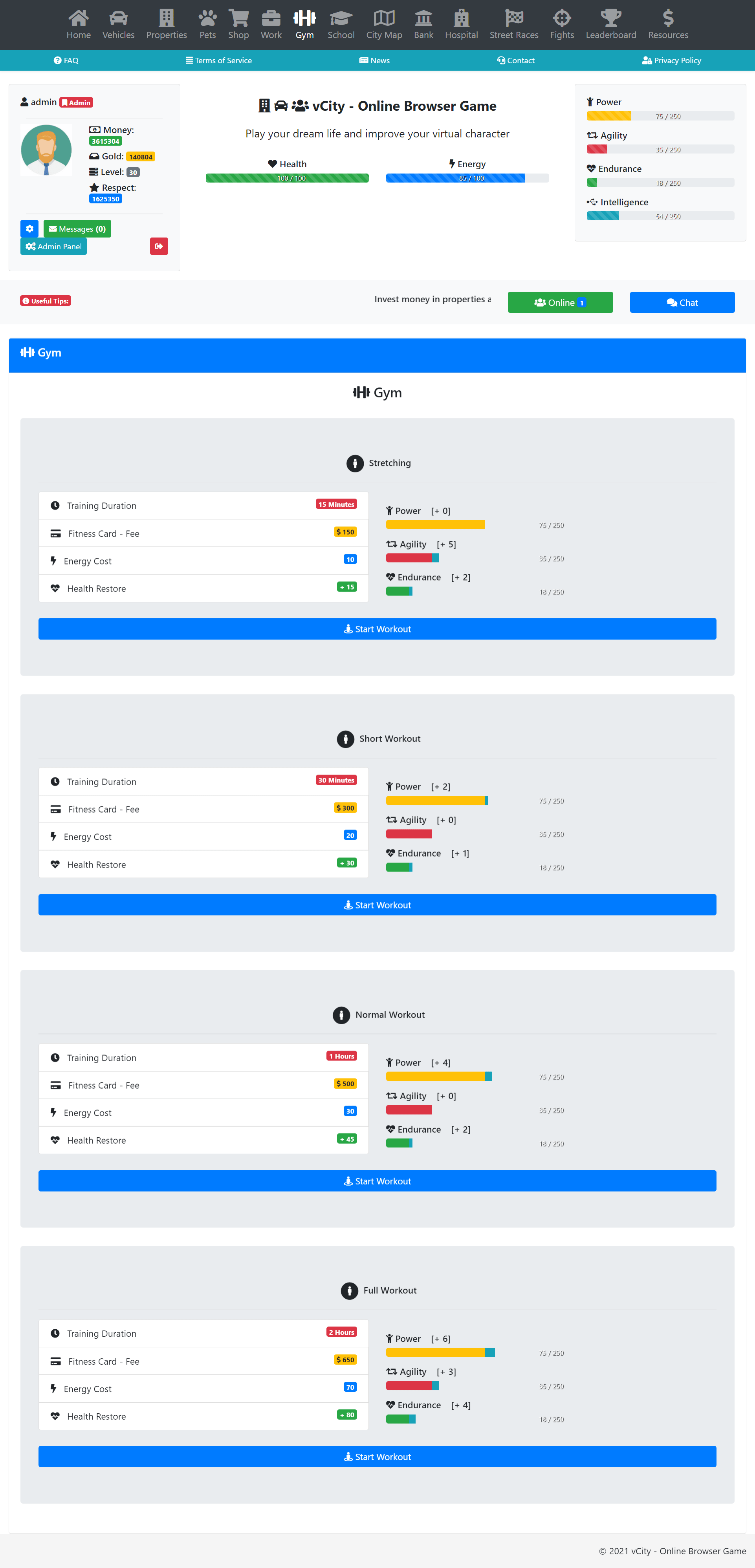Open the Online users button
The width and height of the screenshot is (755, 1568).
click(x=560, y=303)
